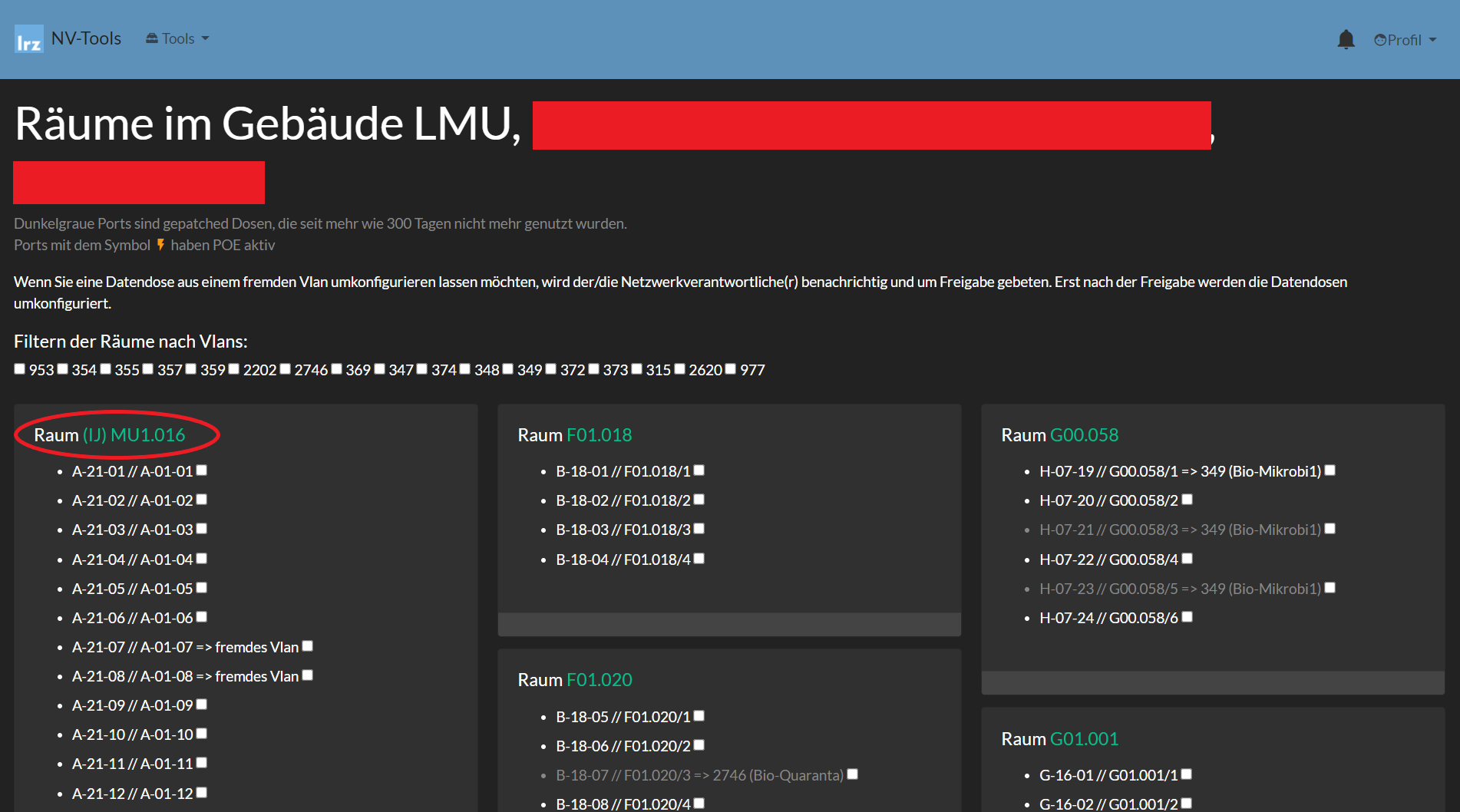Select port B-18-01 // F01.018/1 checkbox
The image size is (1460, 812).
(699, 470)
